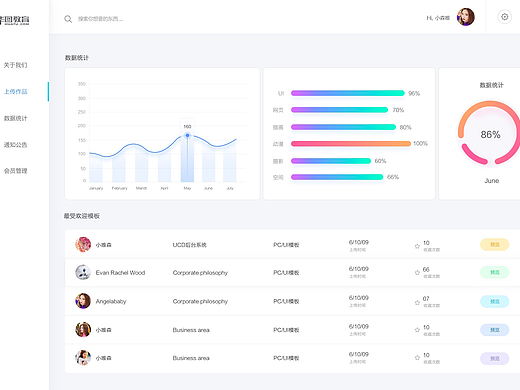Click the yellow button in UCD后台系统 row

click(494, 244)
